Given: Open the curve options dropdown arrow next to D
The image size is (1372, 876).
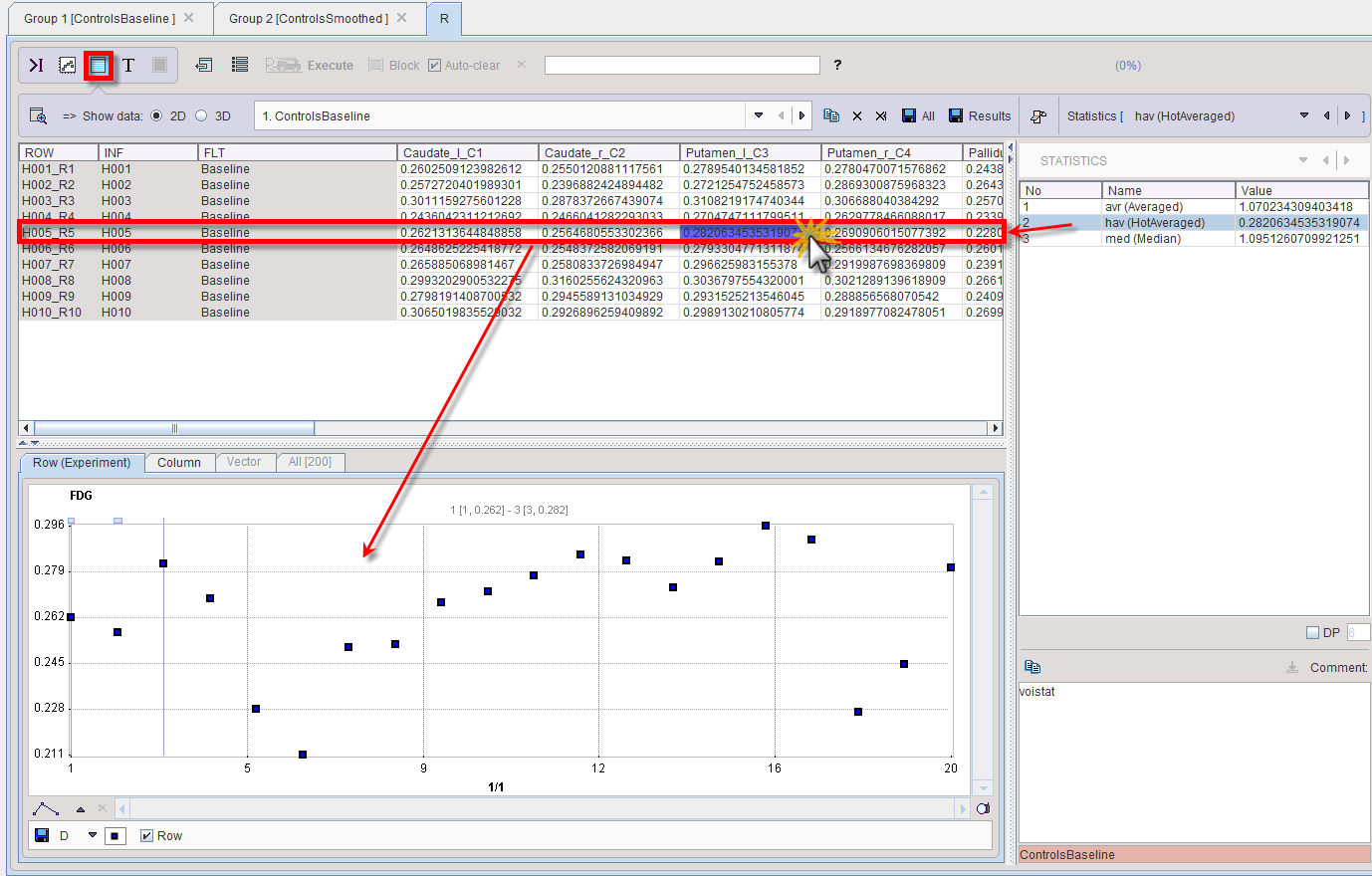Looking at the screenshot, I should [93, 835].
